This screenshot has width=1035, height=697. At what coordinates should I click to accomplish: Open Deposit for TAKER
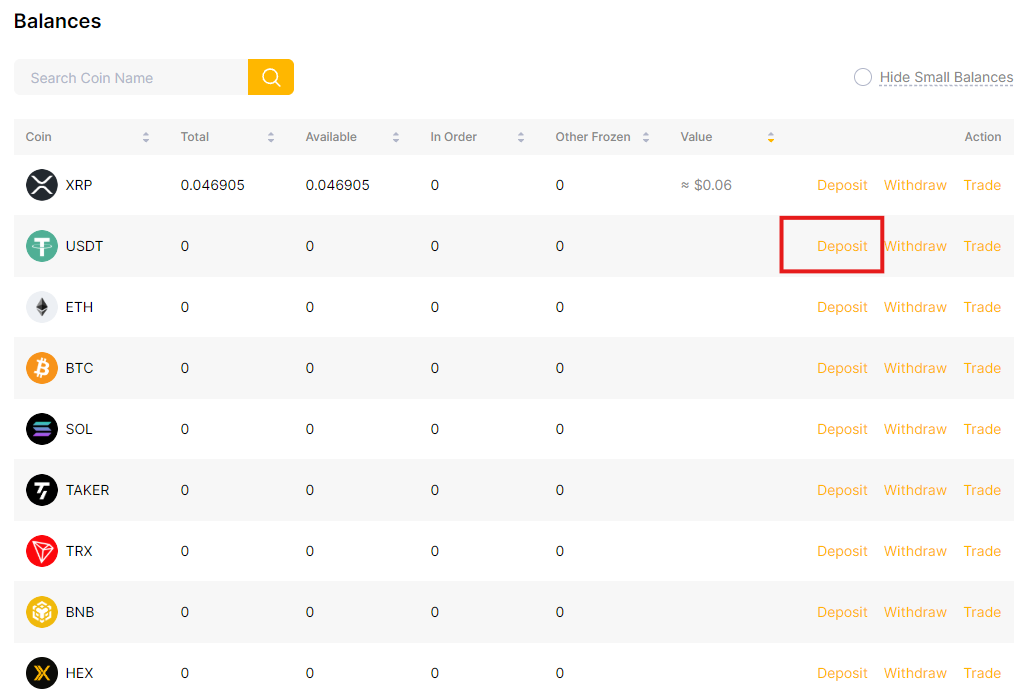click(842, 490)
